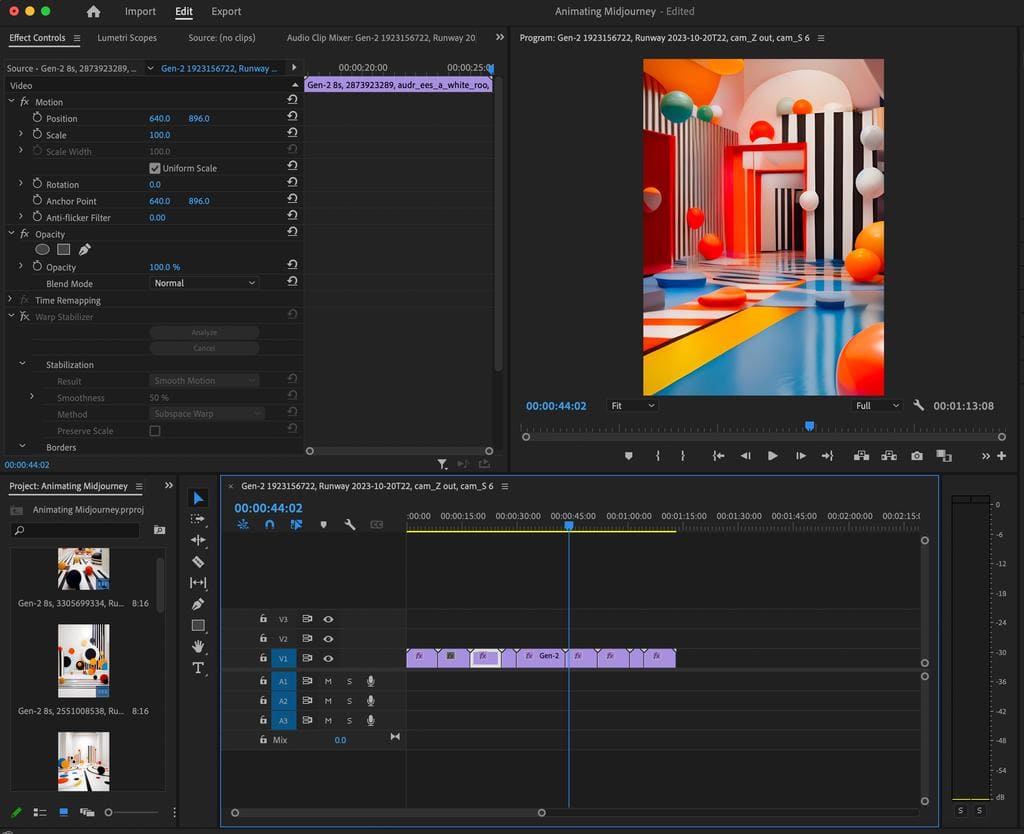The image size is (1024, 834).
Task: Switch to the Lumetri Scopes tab
Action: point(127,38)
